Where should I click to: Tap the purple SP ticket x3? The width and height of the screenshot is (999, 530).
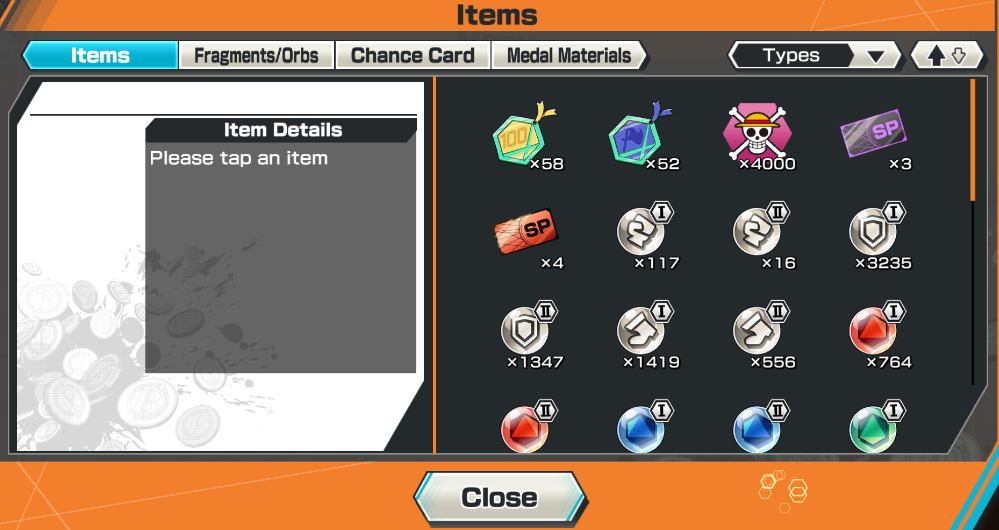[874, 136]
